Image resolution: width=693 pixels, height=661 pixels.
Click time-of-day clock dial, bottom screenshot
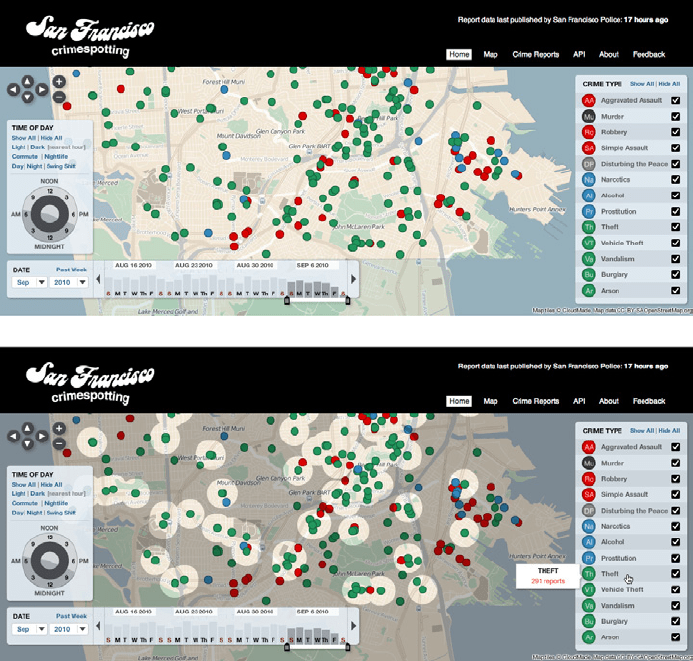pyautogui.click(x=50, y=561)
